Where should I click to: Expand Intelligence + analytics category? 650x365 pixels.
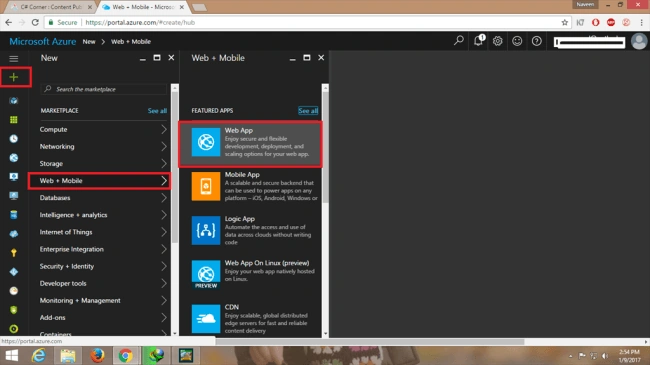[103, 215]
